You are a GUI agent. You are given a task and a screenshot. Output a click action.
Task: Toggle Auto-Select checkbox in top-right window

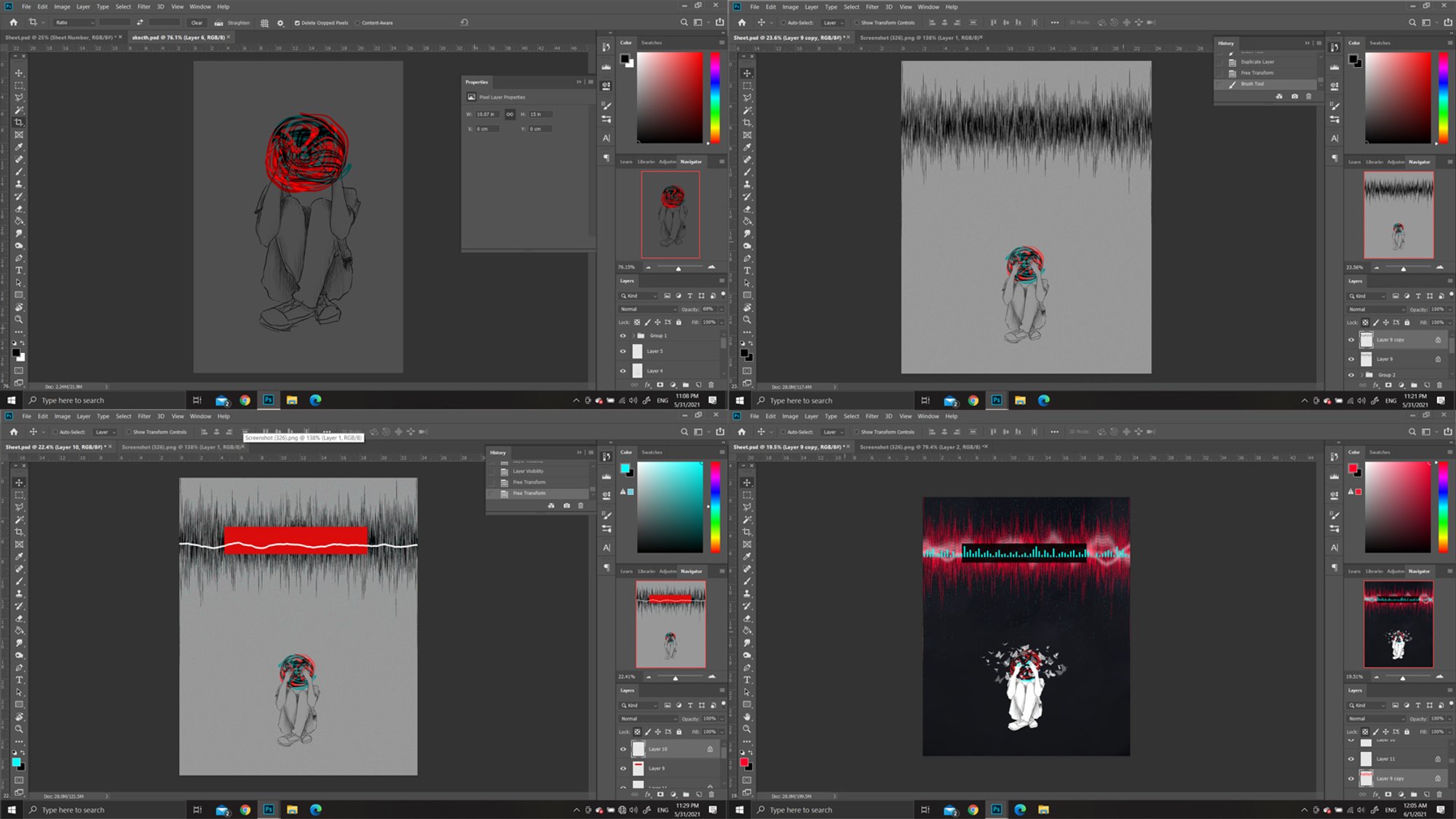(x=783, y=23)
